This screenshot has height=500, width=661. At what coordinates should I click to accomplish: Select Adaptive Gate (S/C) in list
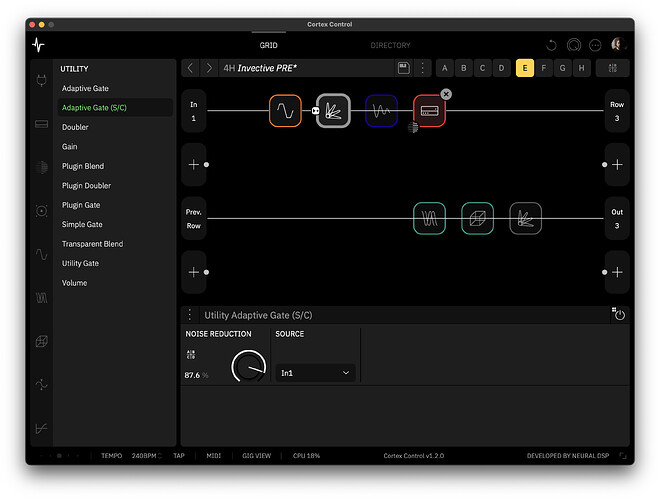point(115,108)
